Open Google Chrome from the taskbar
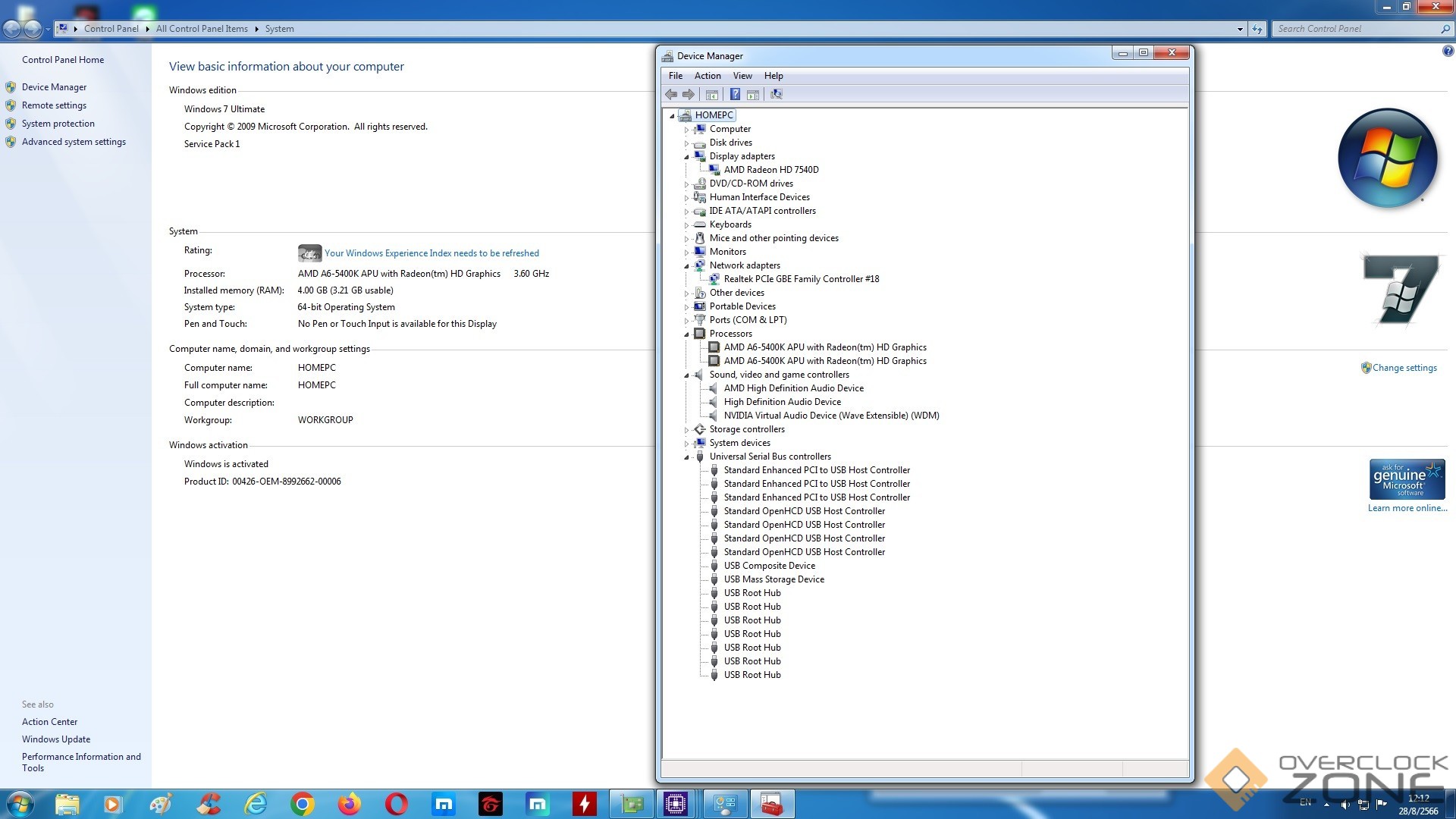Image resolution: width=1456 pixels, height=819 pixels. coord(302,804)
